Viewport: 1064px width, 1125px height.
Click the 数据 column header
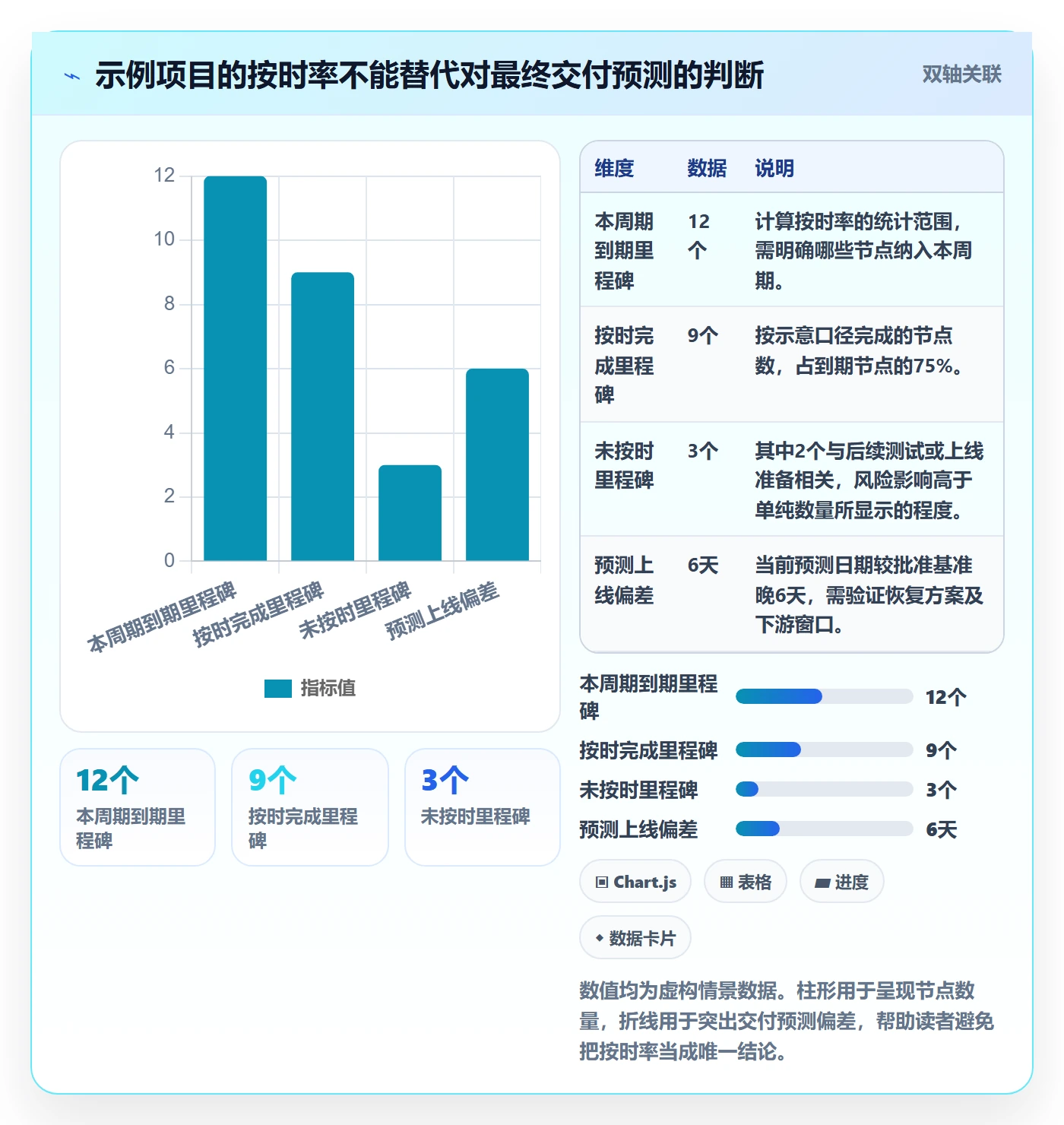(707, 168)
